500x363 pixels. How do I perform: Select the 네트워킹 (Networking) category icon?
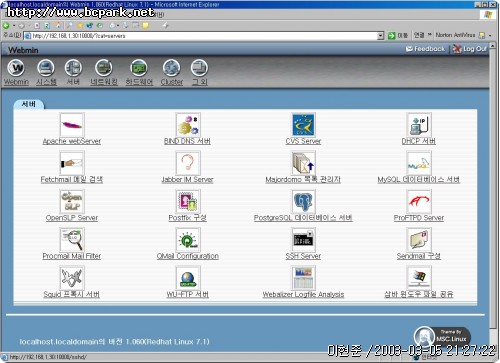[104, 68]
